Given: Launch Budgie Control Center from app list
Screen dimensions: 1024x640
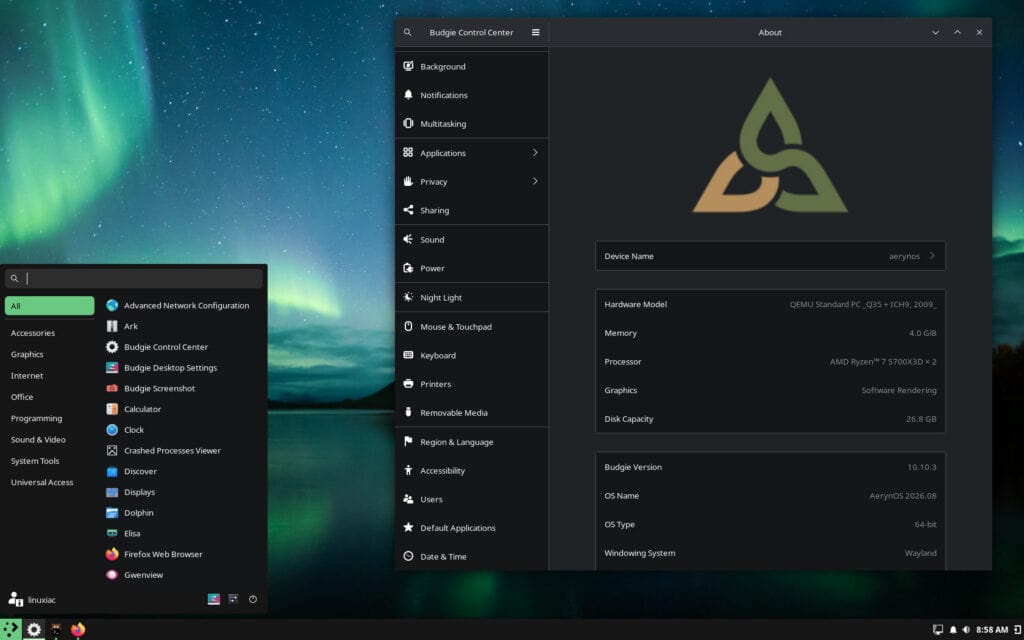Looking at the screenshot, I should 183,347.
